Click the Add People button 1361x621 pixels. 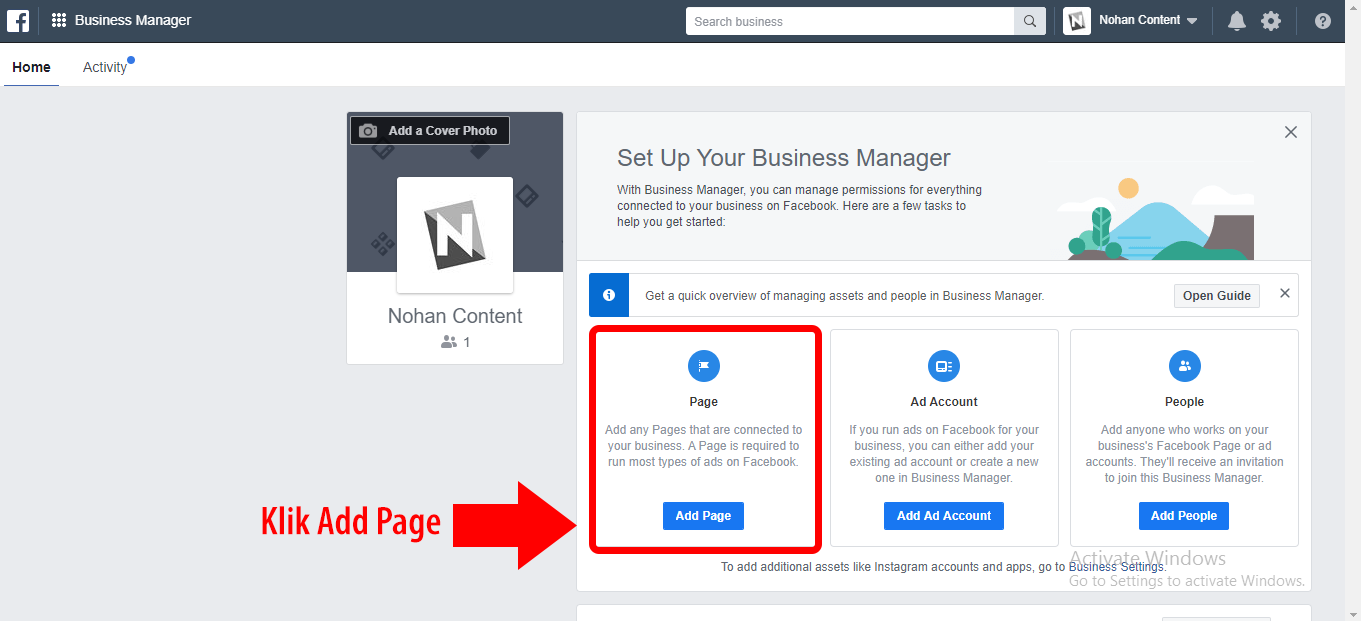point(1184,516)
